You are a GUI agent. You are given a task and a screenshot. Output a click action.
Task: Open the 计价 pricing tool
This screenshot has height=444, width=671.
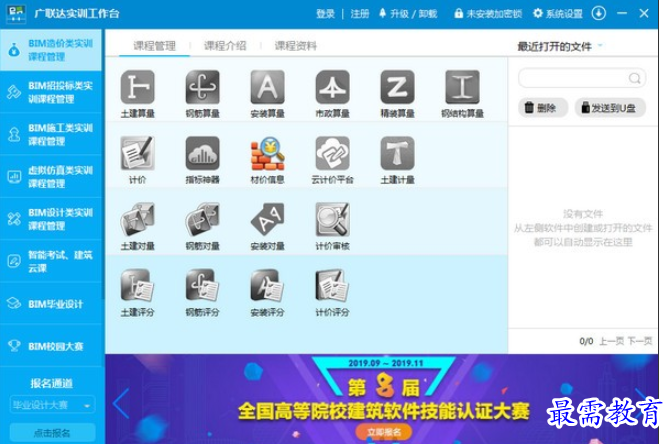137,153
